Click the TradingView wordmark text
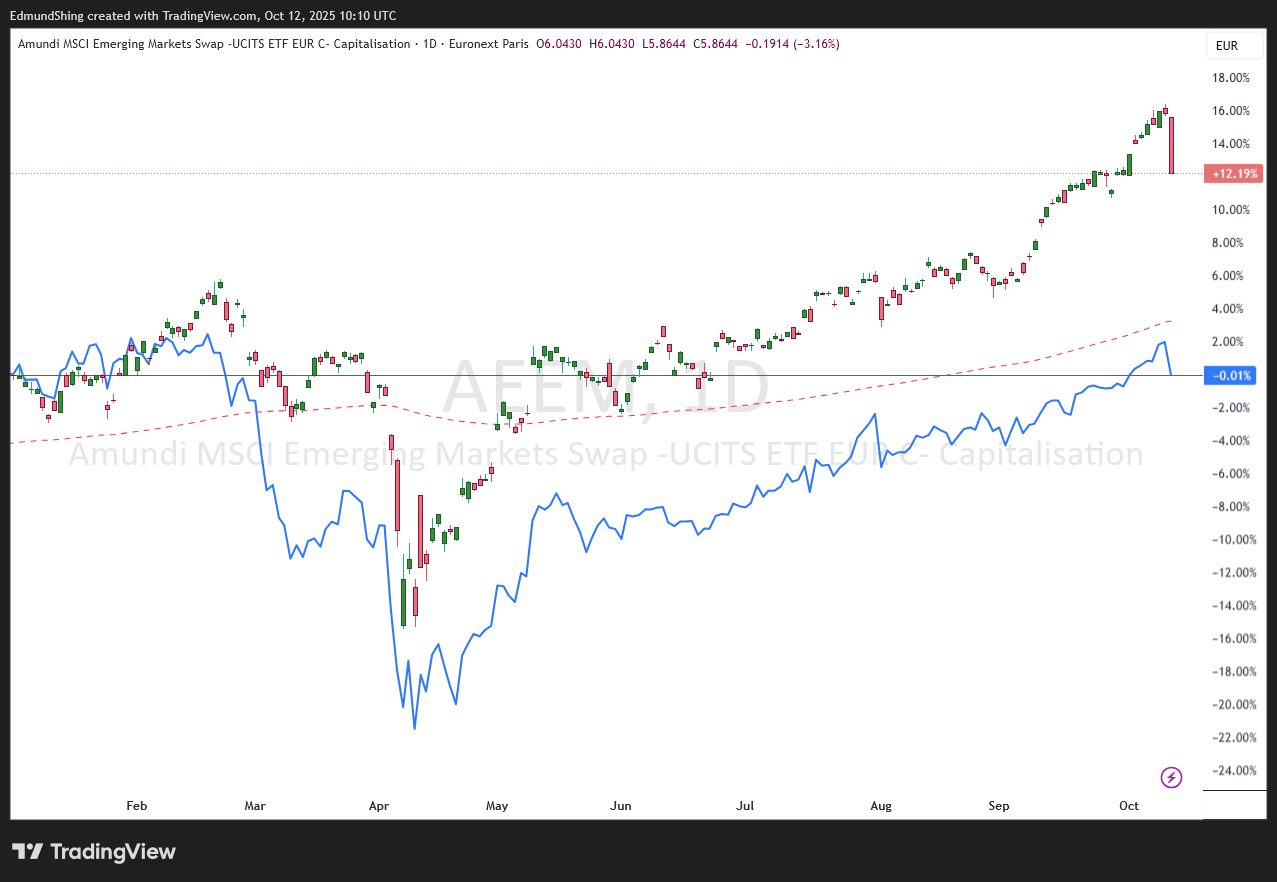The height and width of the screenshot is (882, 1277). tap(113, 852)
